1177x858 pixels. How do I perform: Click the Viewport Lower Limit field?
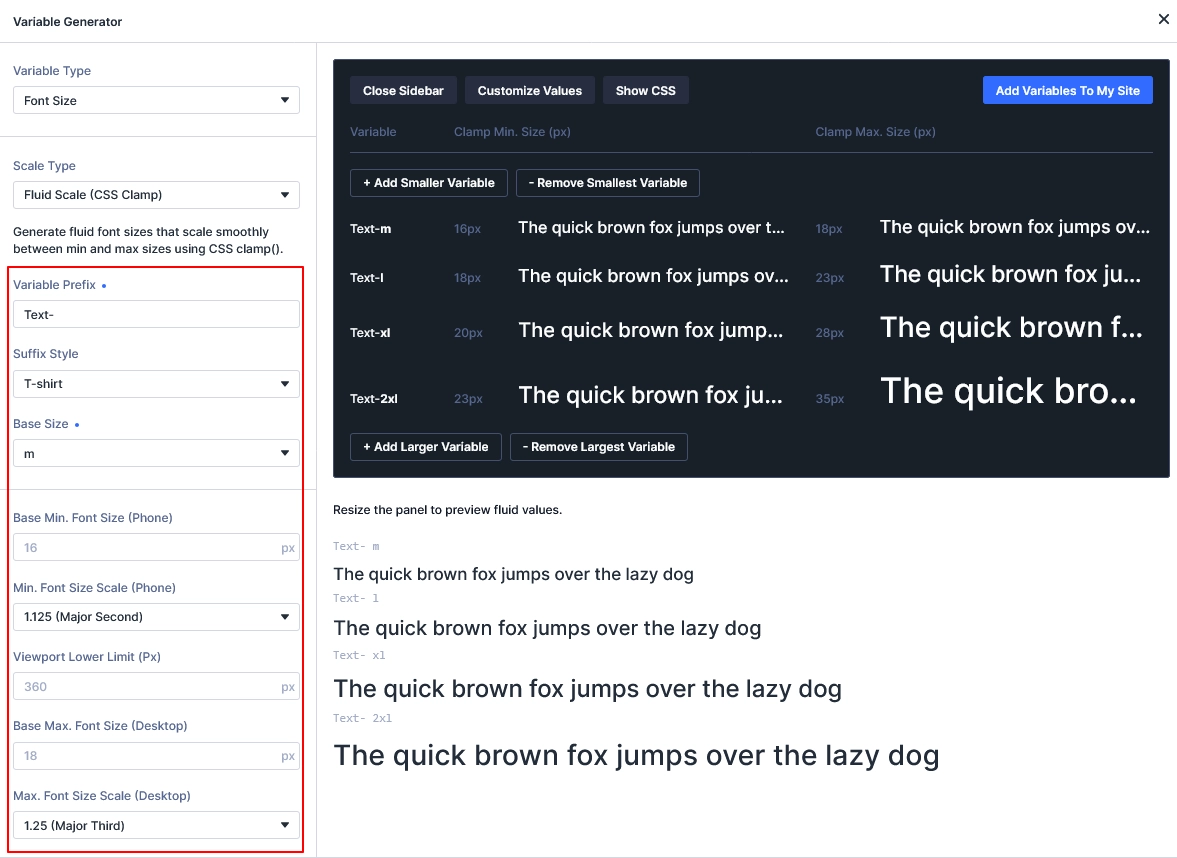[156, 686]
